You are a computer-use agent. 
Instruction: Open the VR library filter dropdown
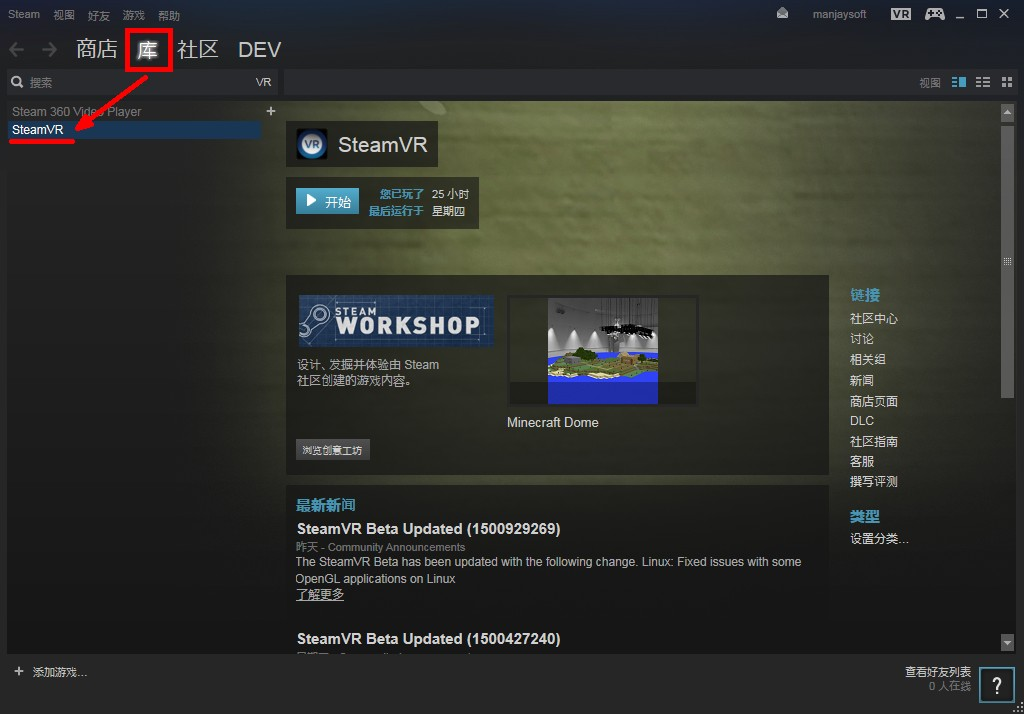263,82
